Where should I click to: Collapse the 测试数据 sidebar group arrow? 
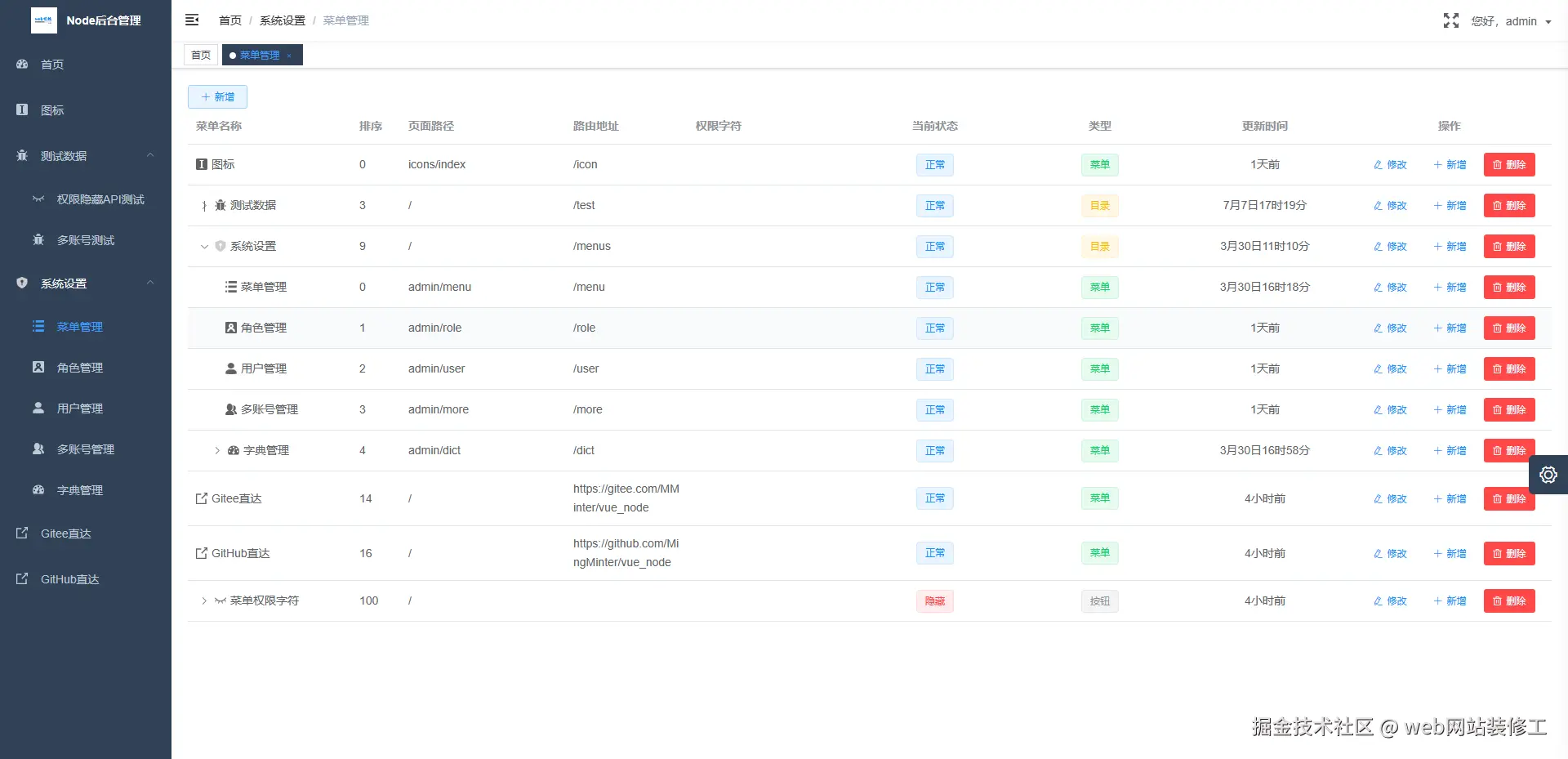[150, 155]
